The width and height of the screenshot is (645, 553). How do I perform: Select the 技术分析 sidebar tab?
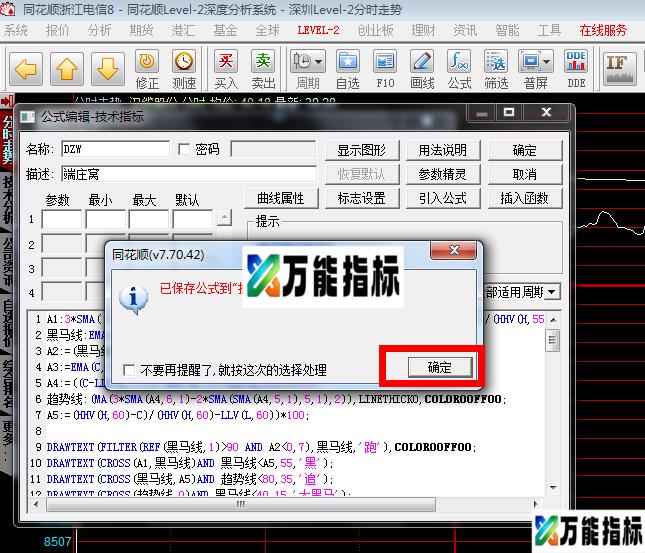(x=7, y=200)
